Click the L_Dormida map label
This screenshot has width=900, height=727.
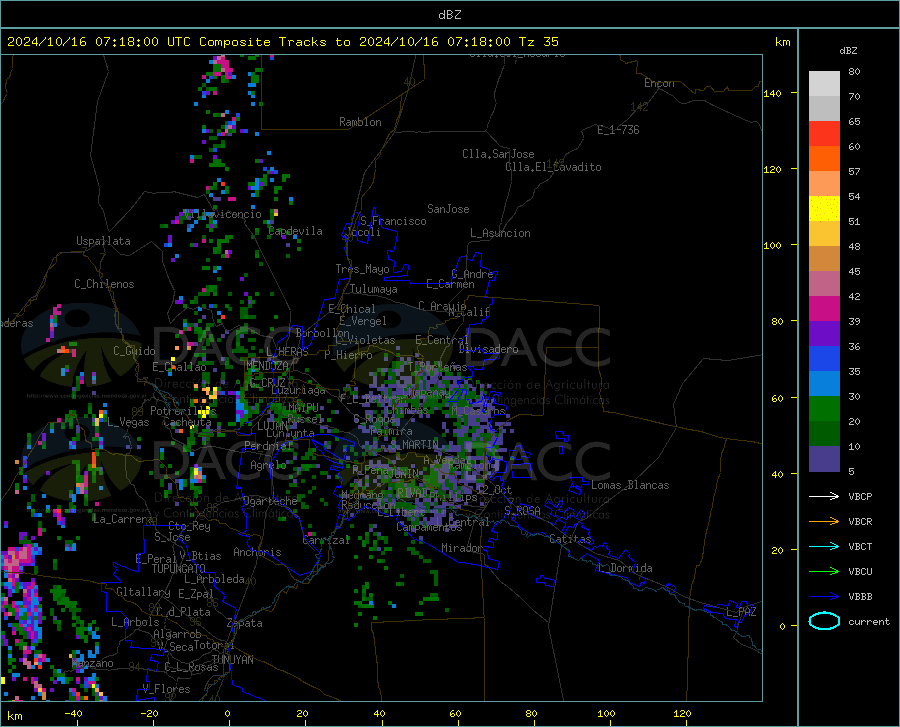tap(624, 568)
